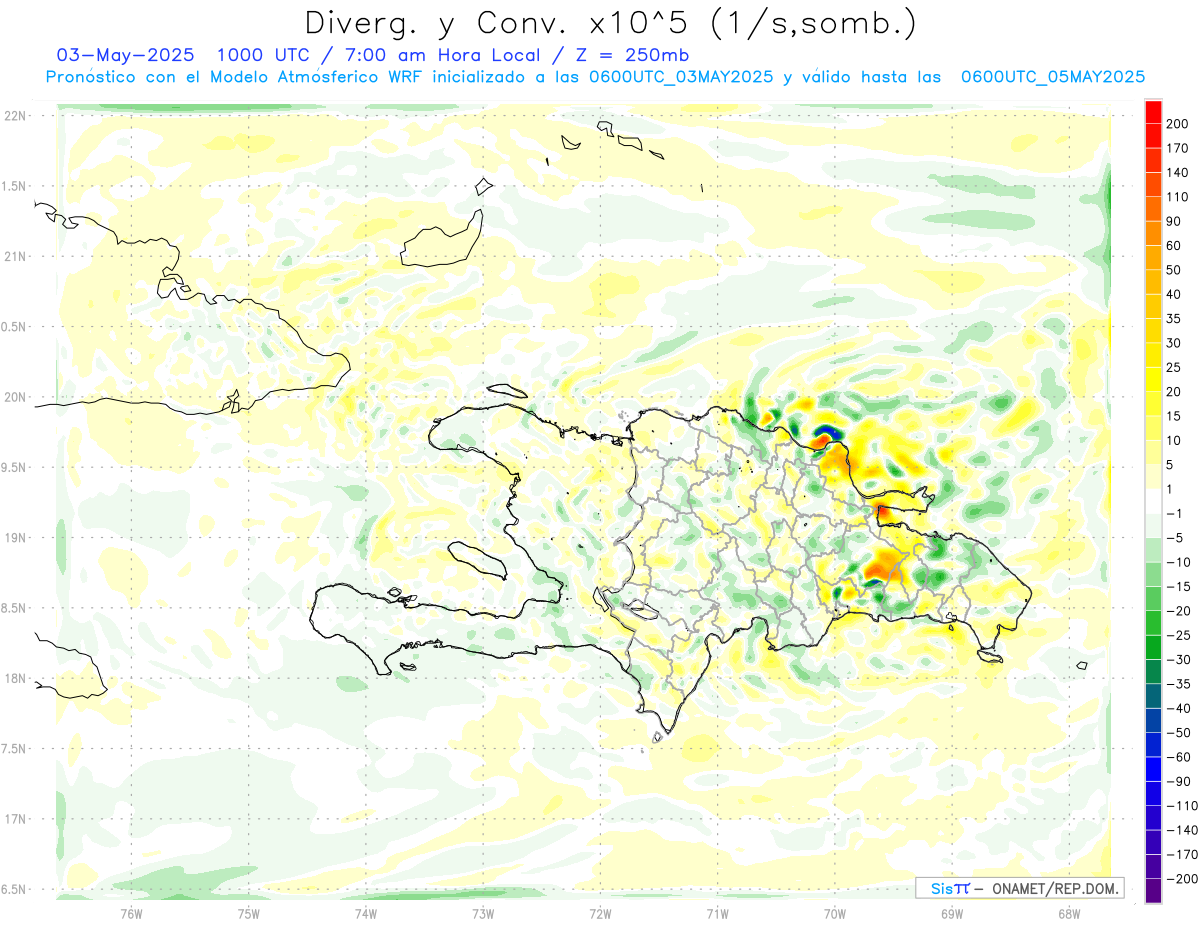
Task: Select the valid-until time '0600UTC_05MAY2025'
Action: point(1052,77)
